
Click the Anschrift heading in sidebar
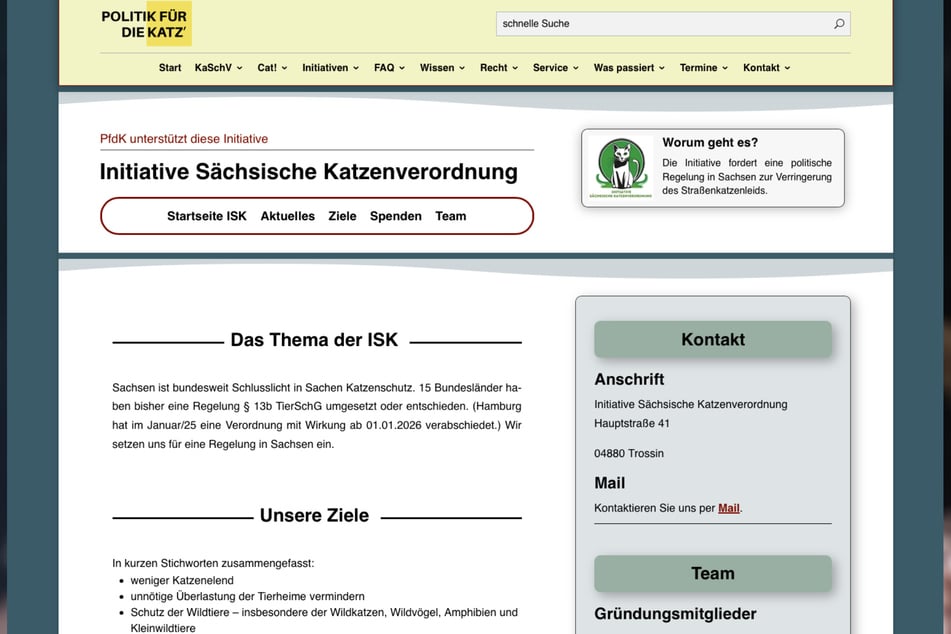629,379
